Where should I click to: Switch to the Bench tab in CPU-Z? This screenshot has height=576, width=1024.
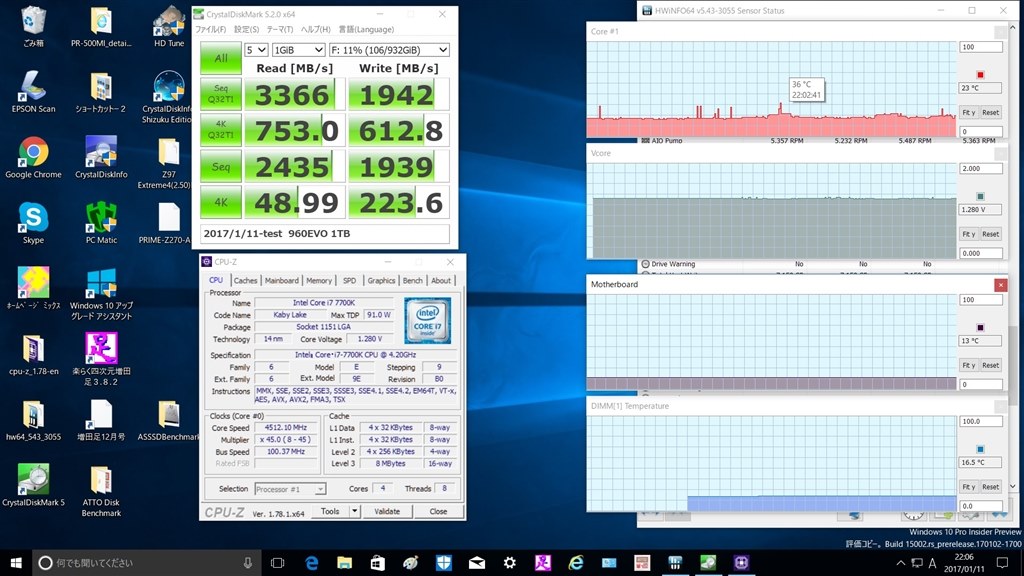(412, 280)
